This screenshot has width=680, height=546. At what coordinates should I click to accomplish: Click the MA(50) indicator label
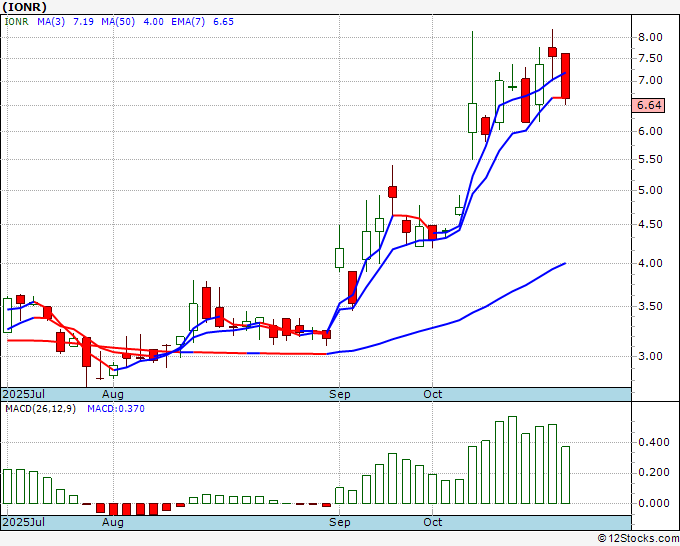coord(118,22)
